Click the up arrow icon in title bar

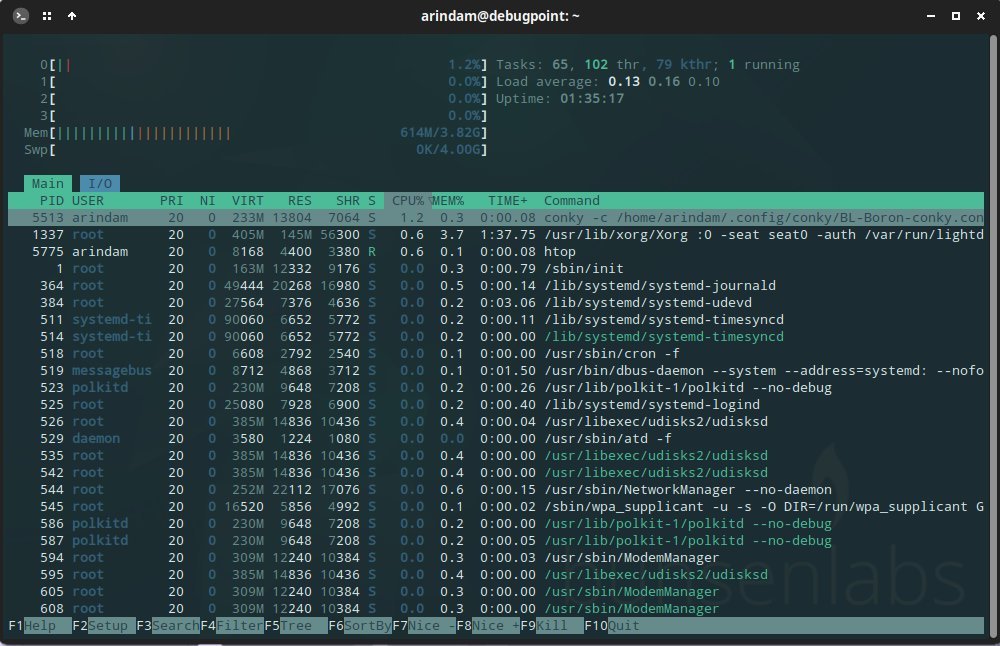(x=72, y=16)
